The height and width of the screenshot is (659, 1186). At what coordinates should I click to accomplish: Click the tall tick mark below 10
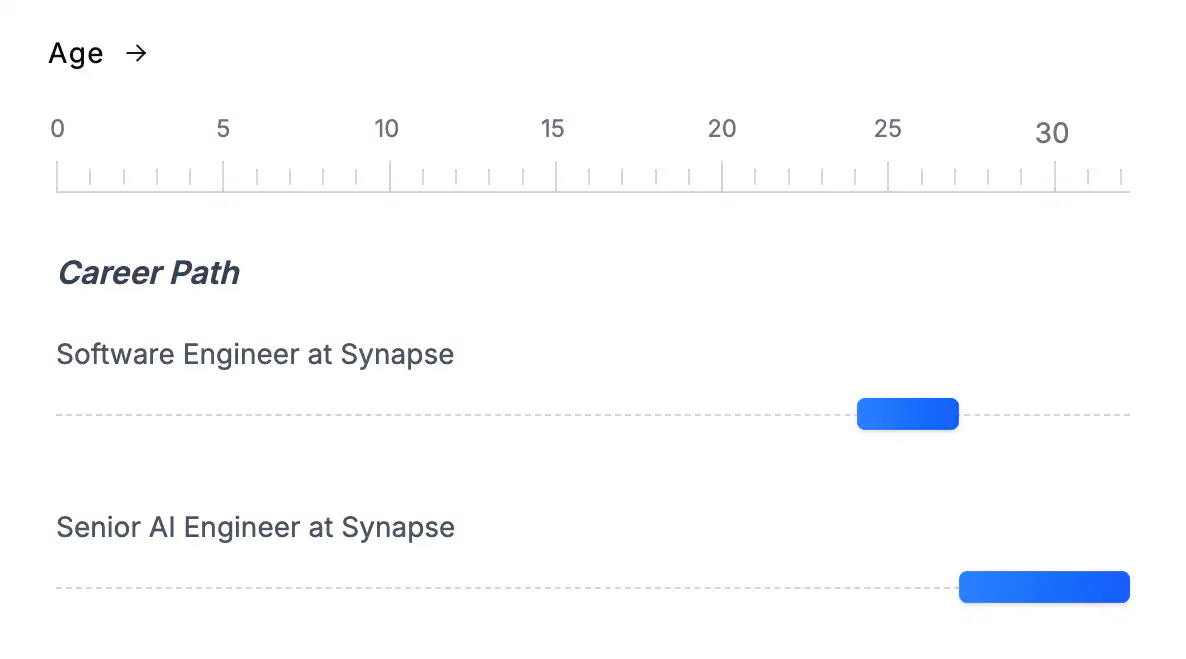(x=390, y=175)
